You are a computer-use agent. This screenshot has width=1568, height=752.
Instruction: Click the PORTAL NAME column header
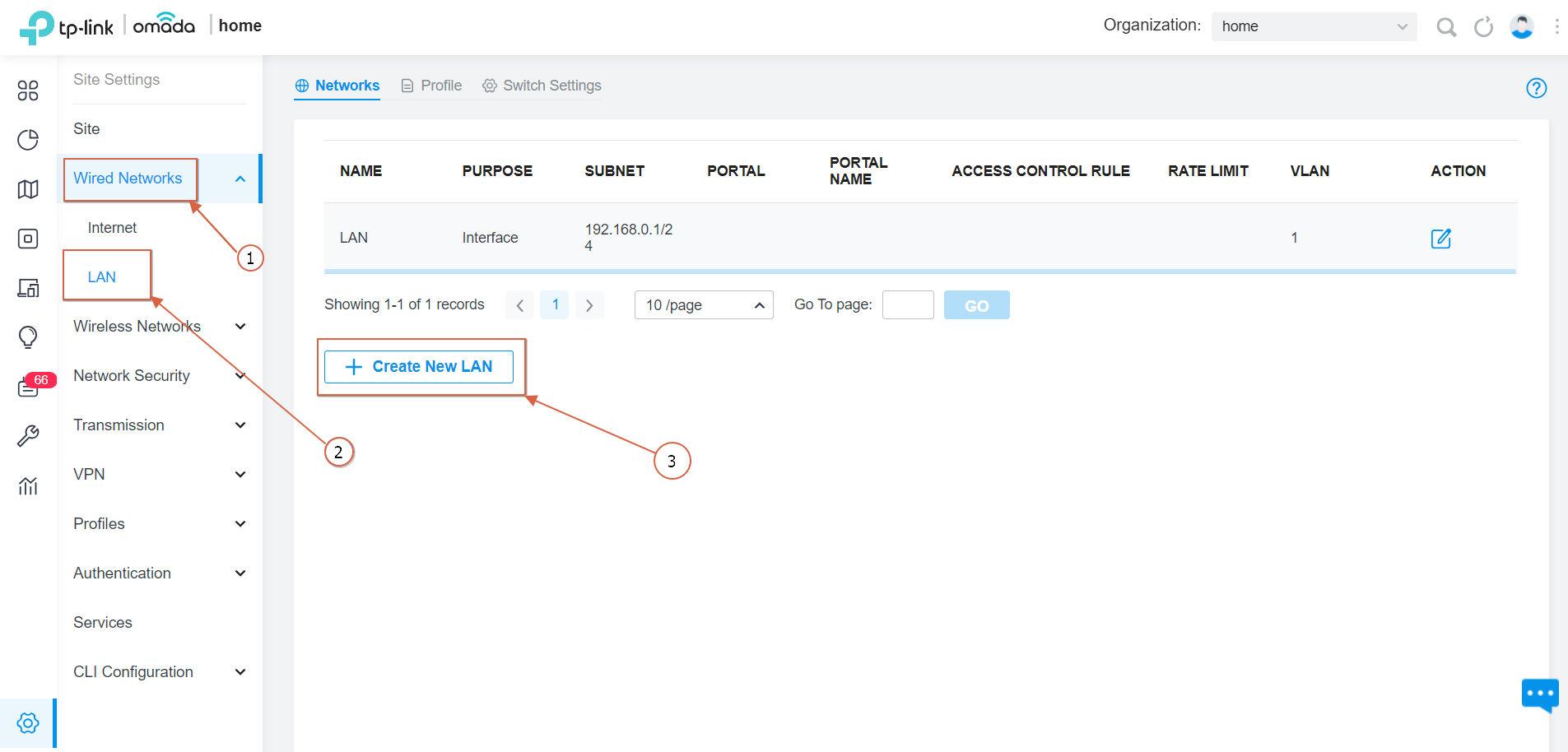(858, 171)
